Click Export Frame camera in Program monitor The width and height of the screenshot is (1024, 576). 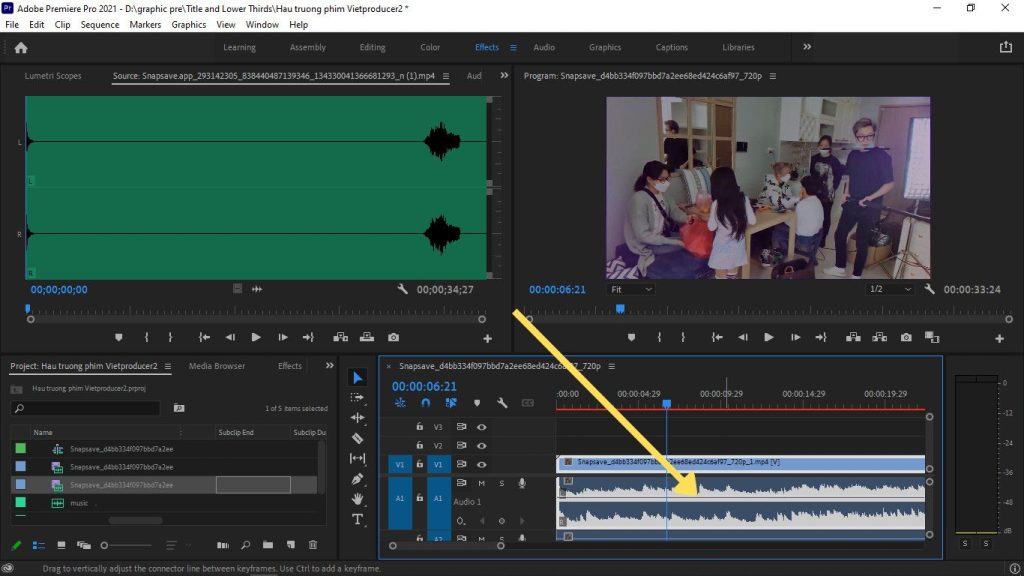click(906, 338)
